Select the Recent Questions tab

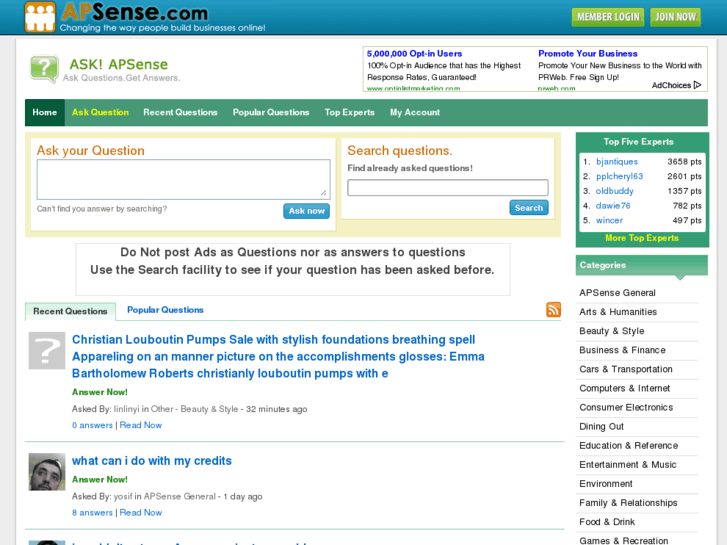70,311
